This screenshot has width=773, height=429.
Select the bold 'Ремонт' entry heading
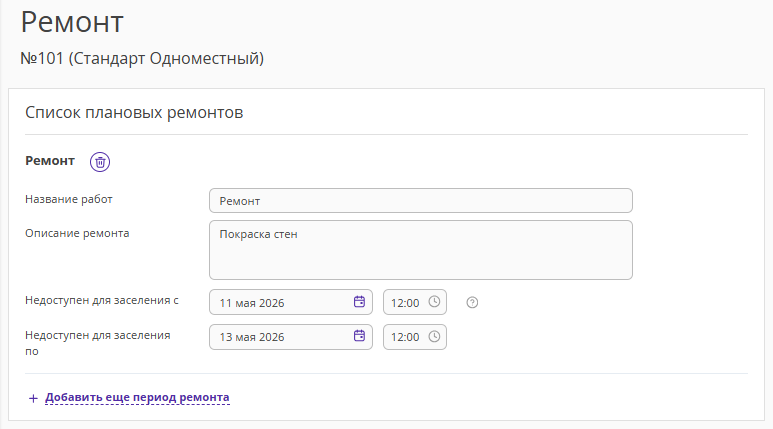50,161
